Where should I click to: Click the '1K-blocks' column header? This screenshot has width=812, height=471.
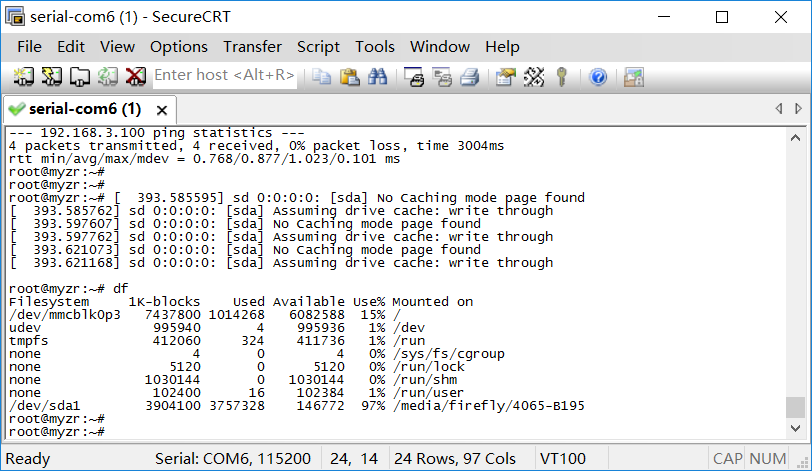(x=164, y=302)
